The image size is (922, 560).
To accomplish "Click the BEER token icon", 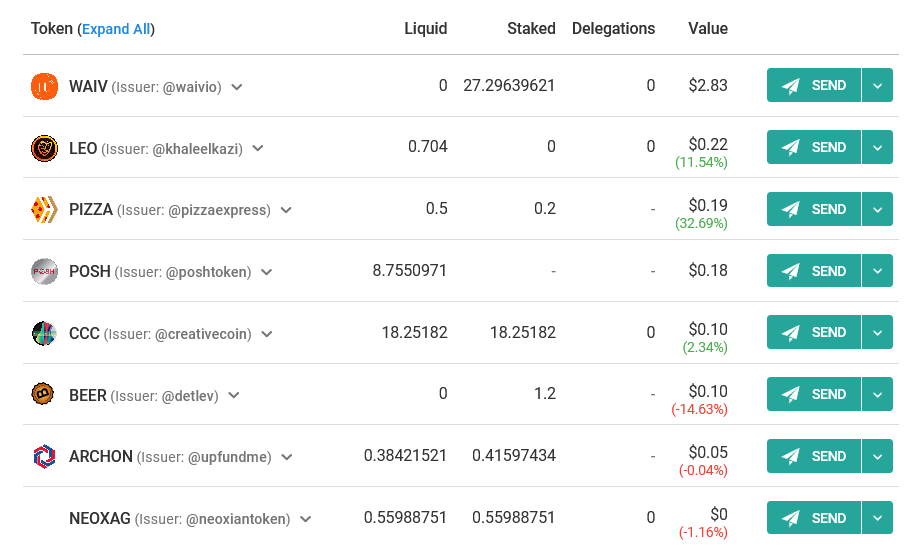I will click(44, 395).
